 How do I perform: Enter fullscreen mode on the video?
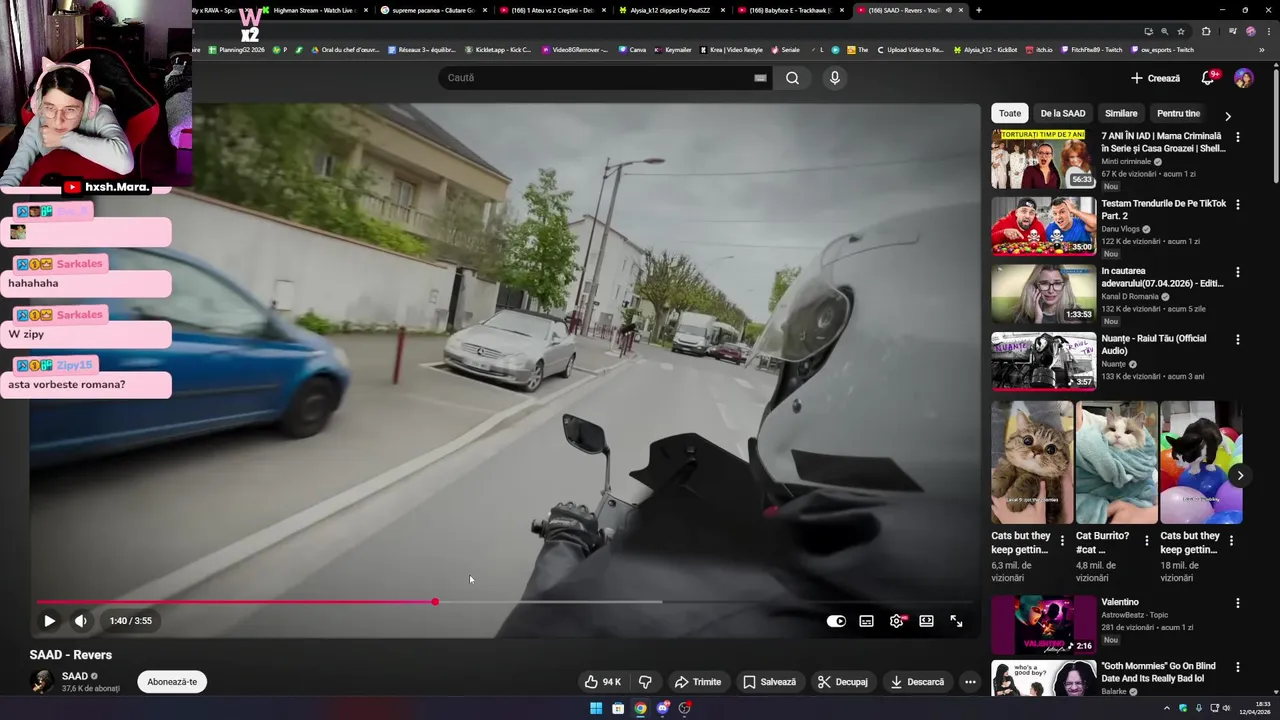point(956,621)
